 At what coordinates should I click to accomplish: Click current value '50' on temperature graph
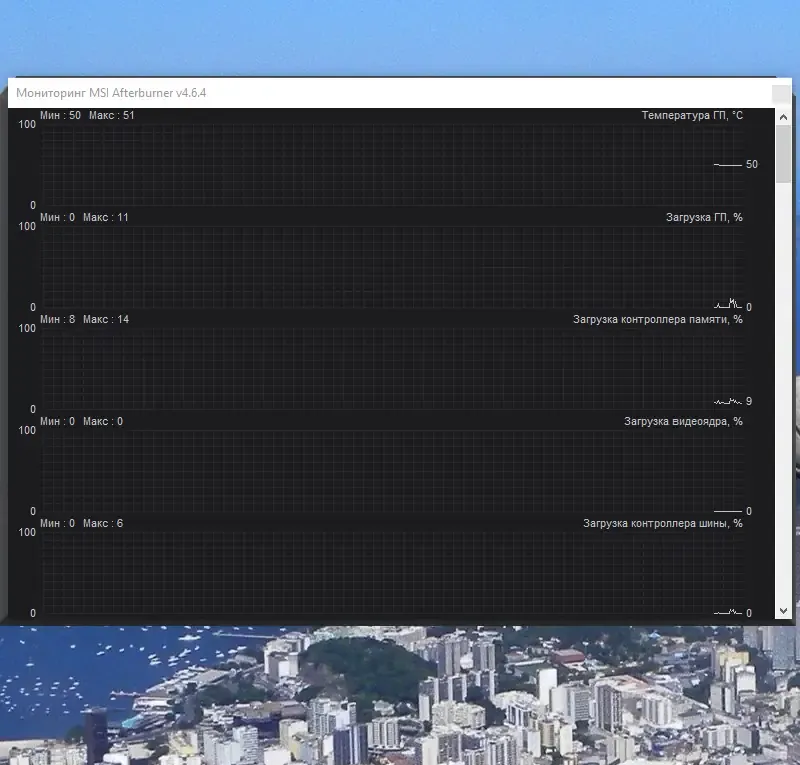coord(752,164)
